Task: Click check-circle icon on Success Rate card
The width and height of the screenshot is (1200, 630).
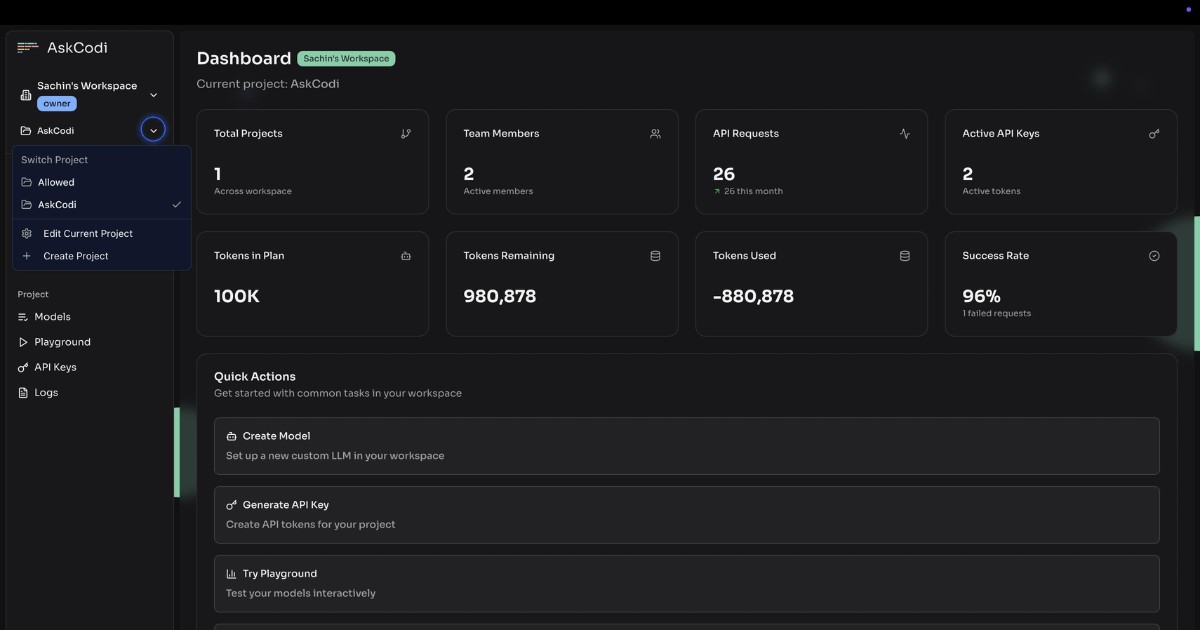Action: click(x=1154, y=256)
